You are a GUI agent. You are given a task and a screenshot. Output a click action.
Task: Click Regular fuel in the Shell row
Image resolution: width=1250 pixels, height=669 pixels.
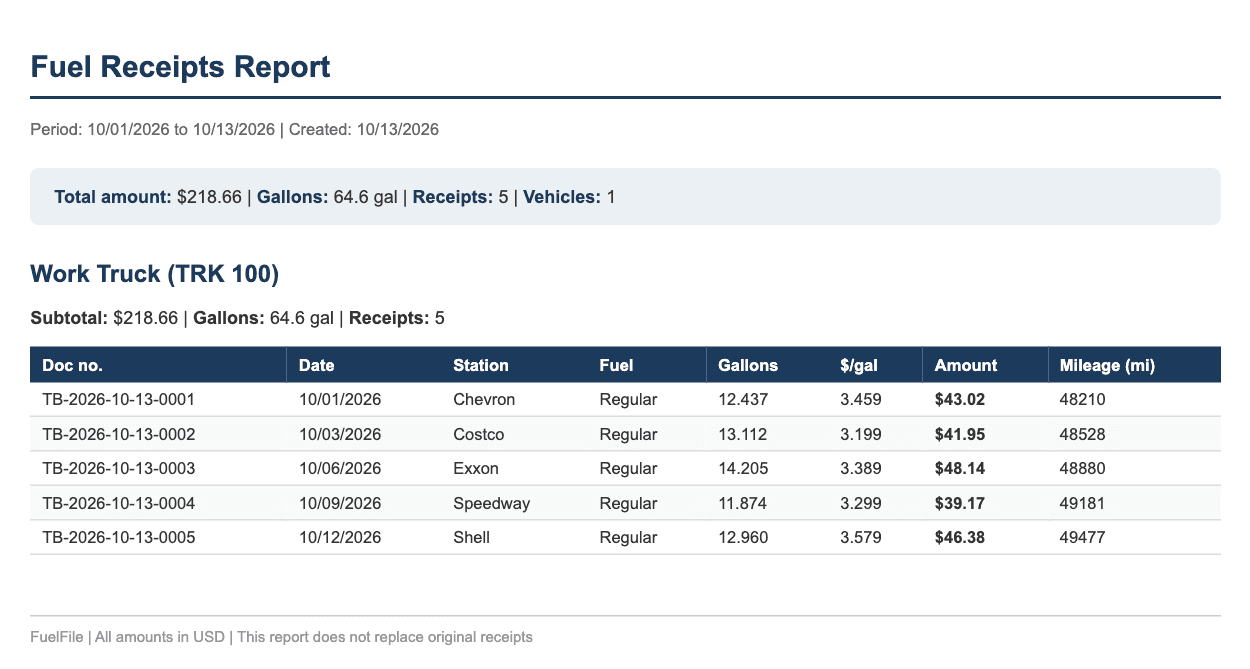628,537
